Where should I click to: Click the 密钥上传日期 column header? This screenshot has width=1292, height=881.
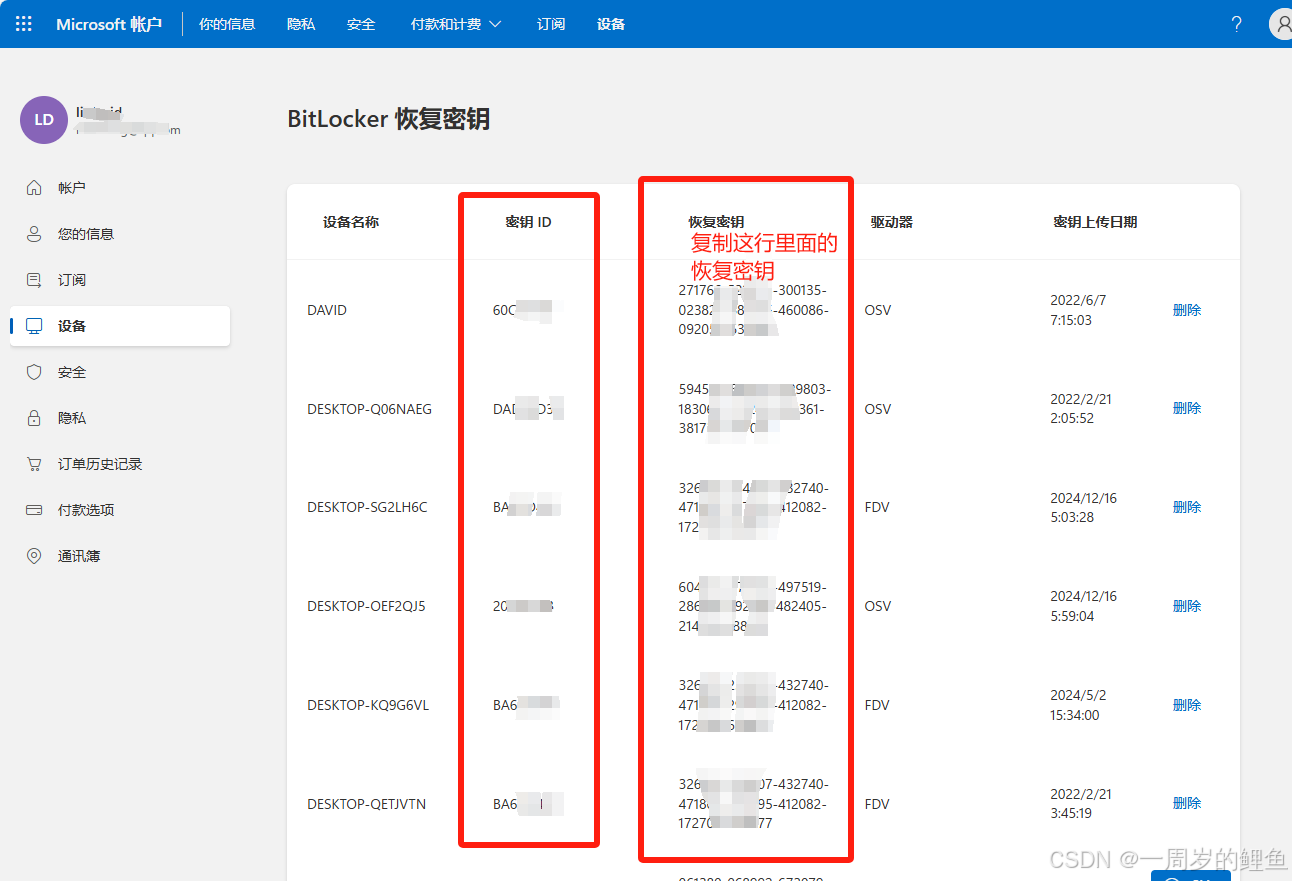click(1095, 222)
